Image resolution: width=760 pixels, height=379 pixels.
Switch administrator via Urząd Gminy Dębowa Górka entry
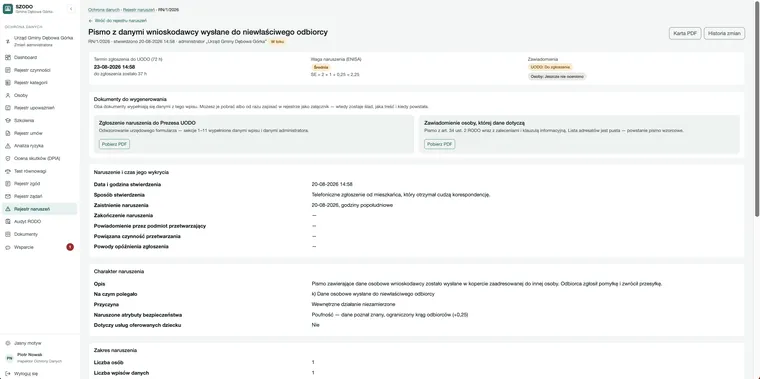[39, 41]
